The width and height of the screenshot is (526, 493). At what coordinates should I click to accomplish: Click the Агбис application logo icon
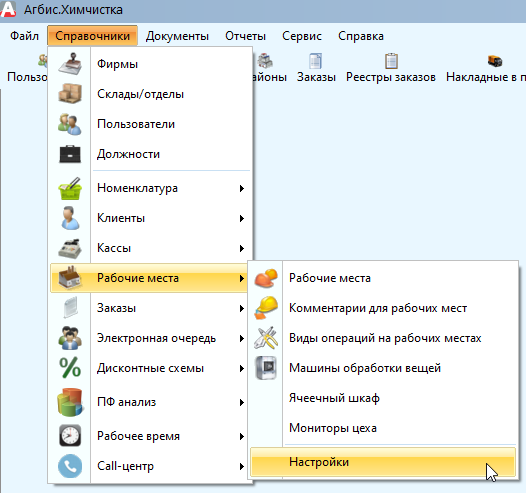click(8, 9)
